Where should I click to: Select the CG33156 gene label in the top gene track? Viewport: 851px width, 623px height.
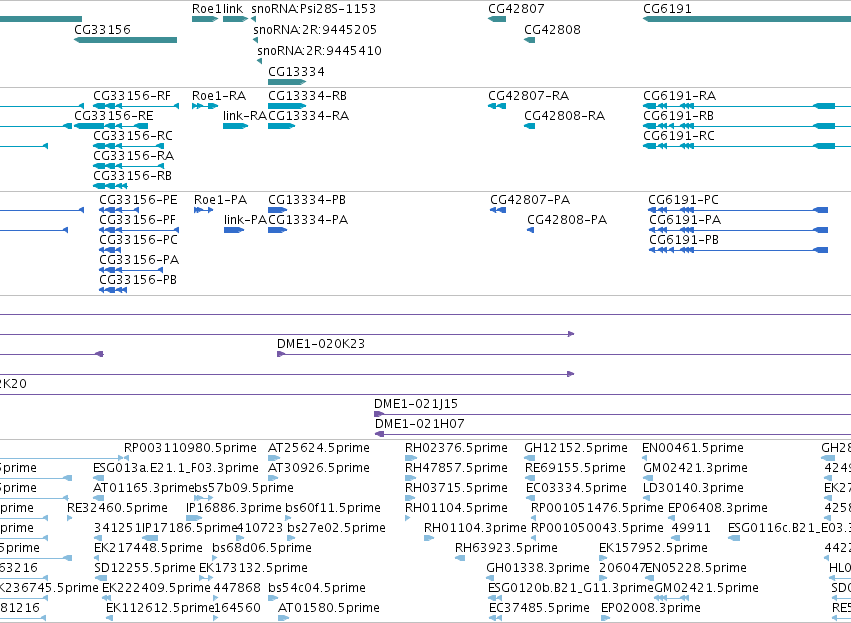[103, 29]
